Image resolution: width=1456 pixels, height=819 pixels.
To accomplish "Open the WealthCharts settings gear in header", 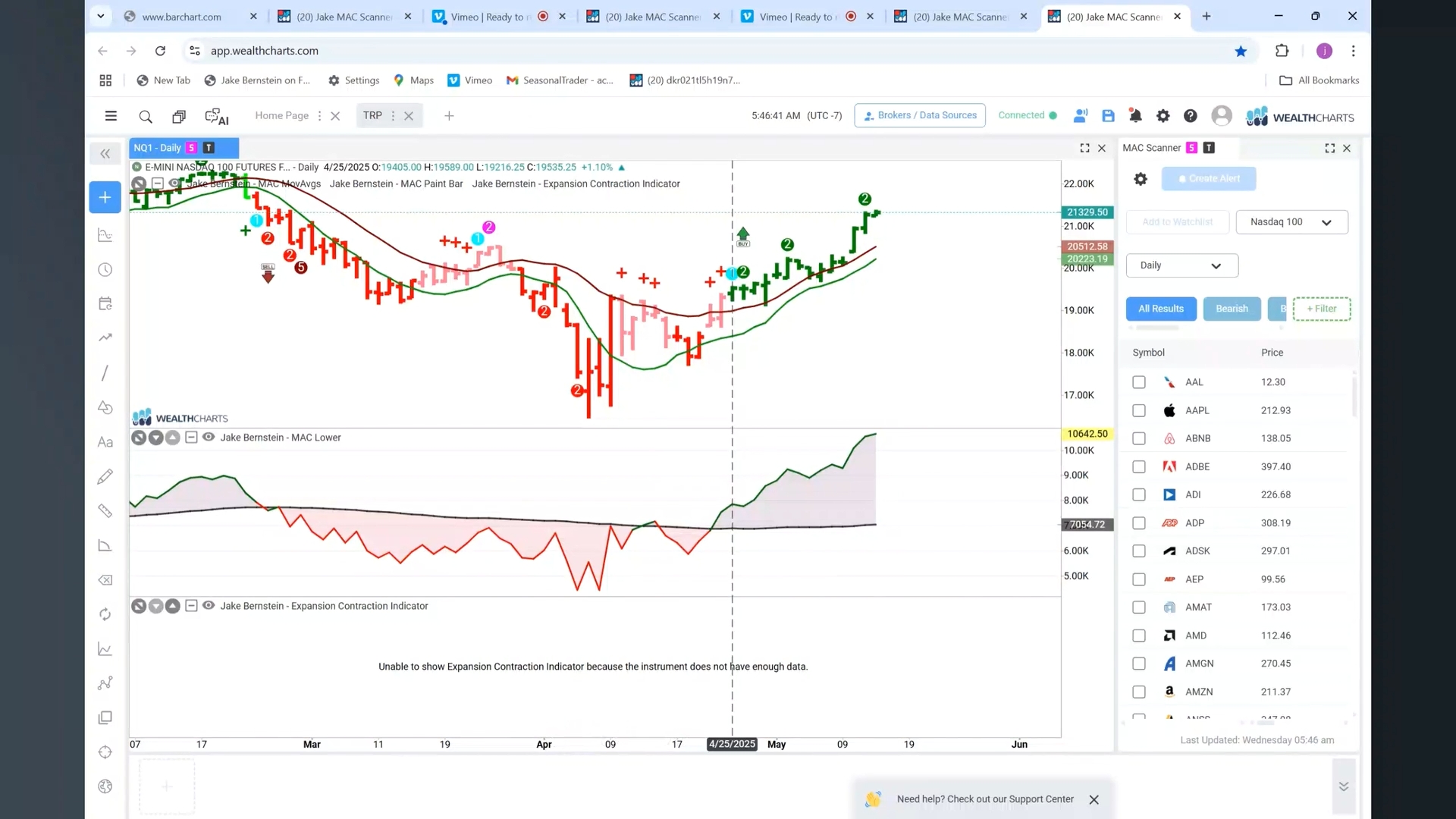I will tap(1163, 115).
